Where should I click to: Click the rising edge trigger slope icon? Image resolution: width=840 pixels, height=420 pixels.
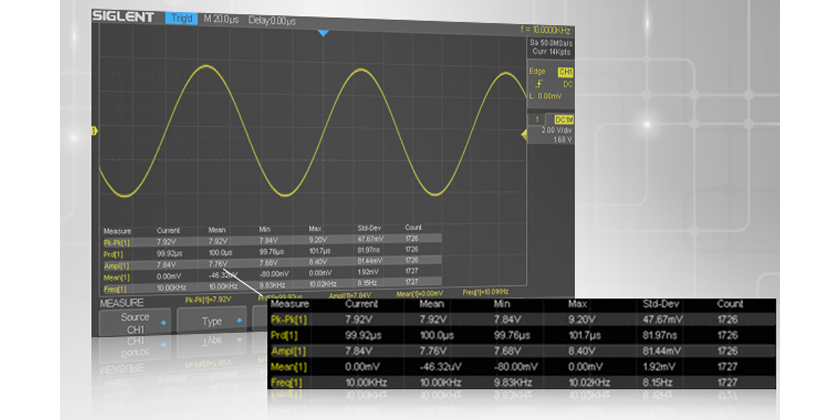click(540, 84)
